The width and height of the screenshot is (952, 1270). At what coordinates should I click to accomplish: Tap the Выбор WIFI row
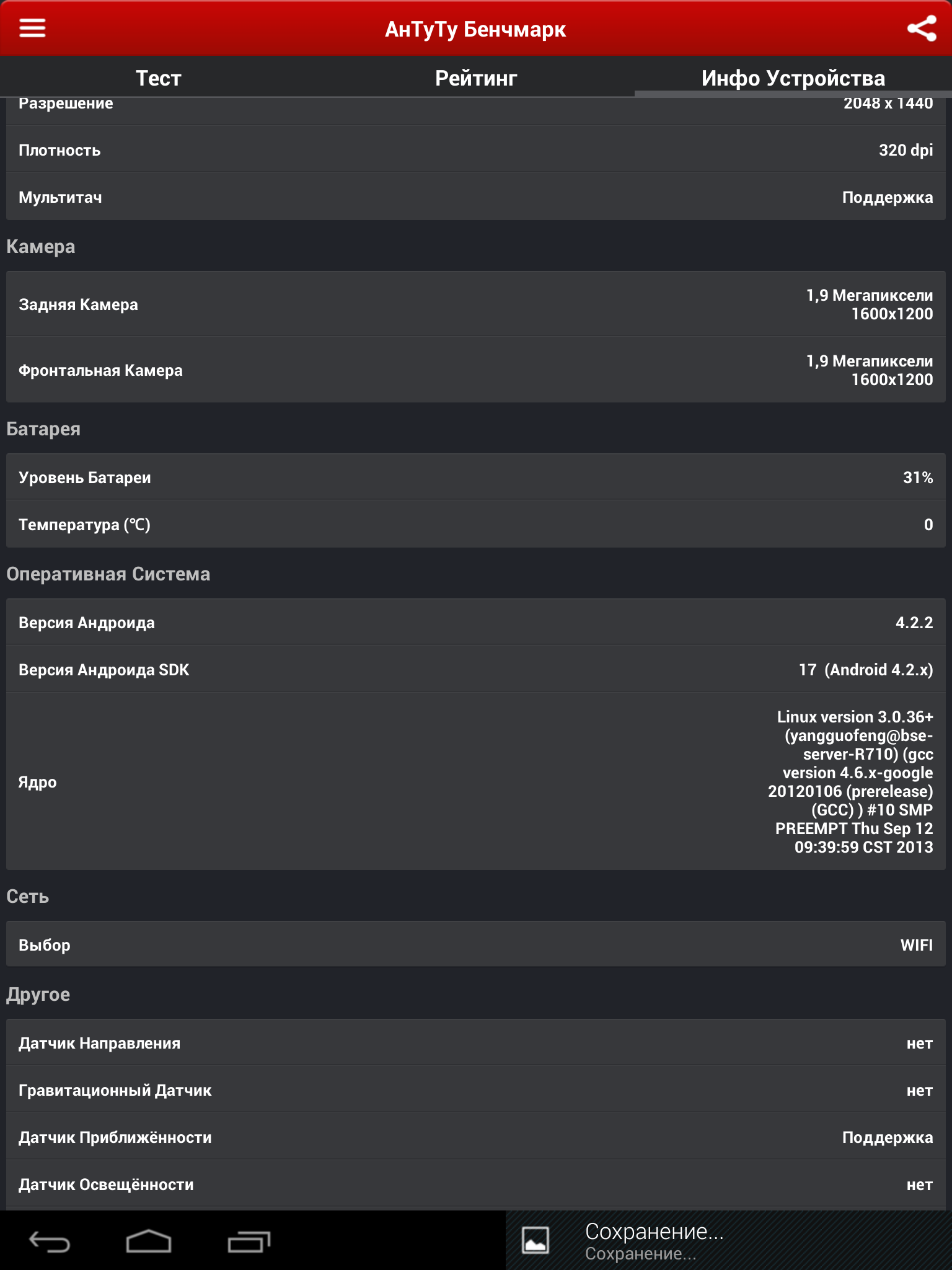[476, 944]
